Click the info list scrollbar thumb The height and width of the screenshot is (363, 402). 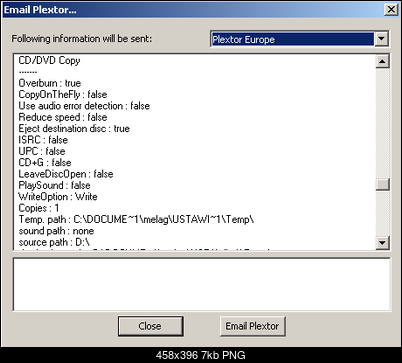coord(382,184)
